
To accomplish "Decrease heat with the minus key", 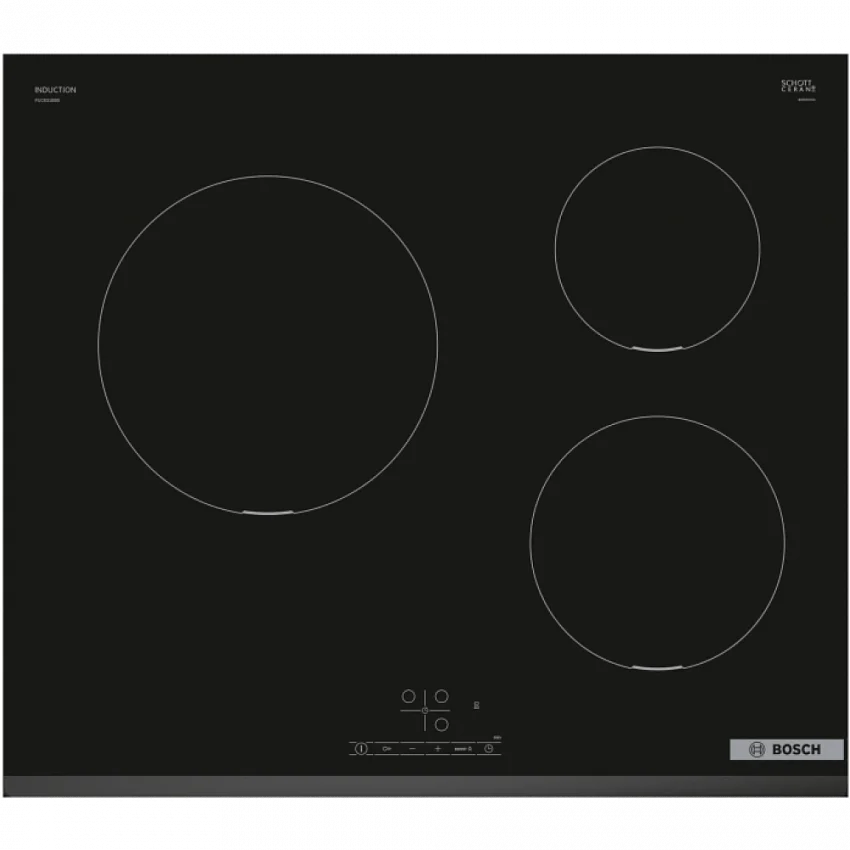I will click(x=413, y=749).
